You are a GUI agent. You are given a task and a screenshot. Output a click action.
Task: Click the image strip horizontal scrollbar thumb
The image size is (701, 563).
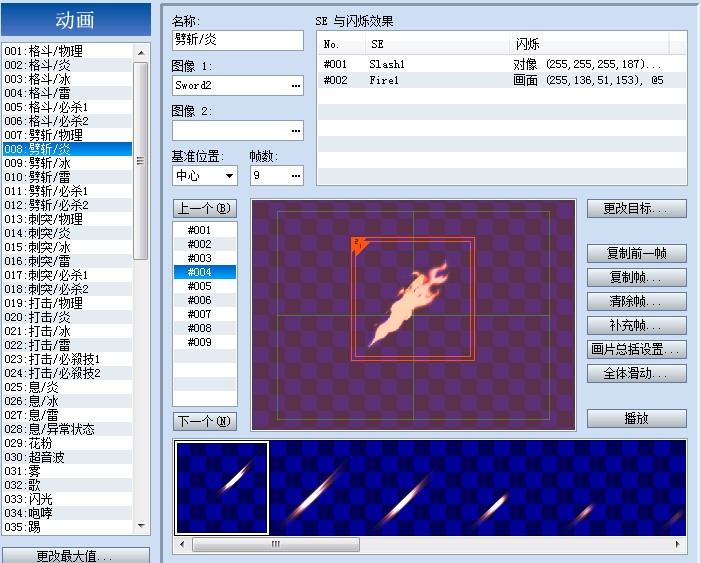[276, 544]
